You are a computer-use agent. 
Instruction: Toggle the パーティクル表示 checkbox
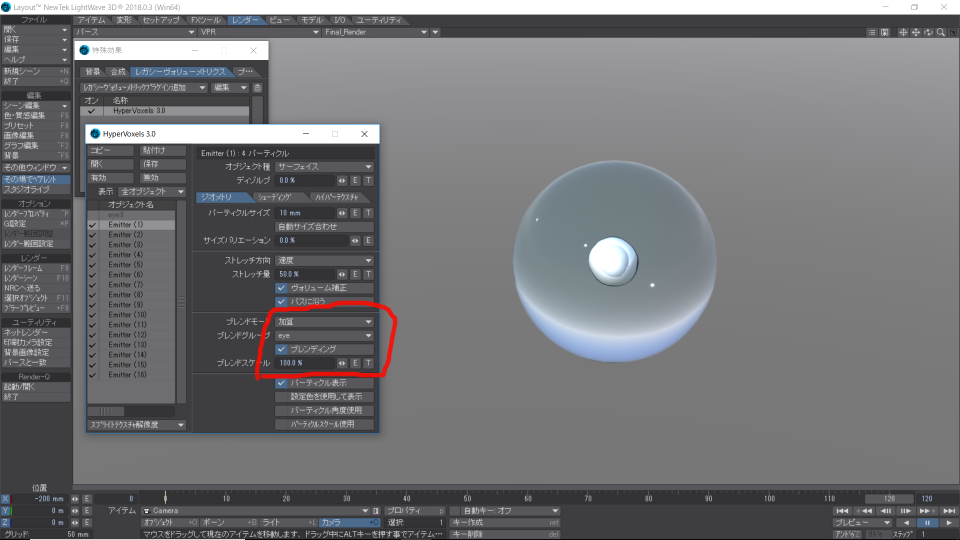[x=281, y=383]
